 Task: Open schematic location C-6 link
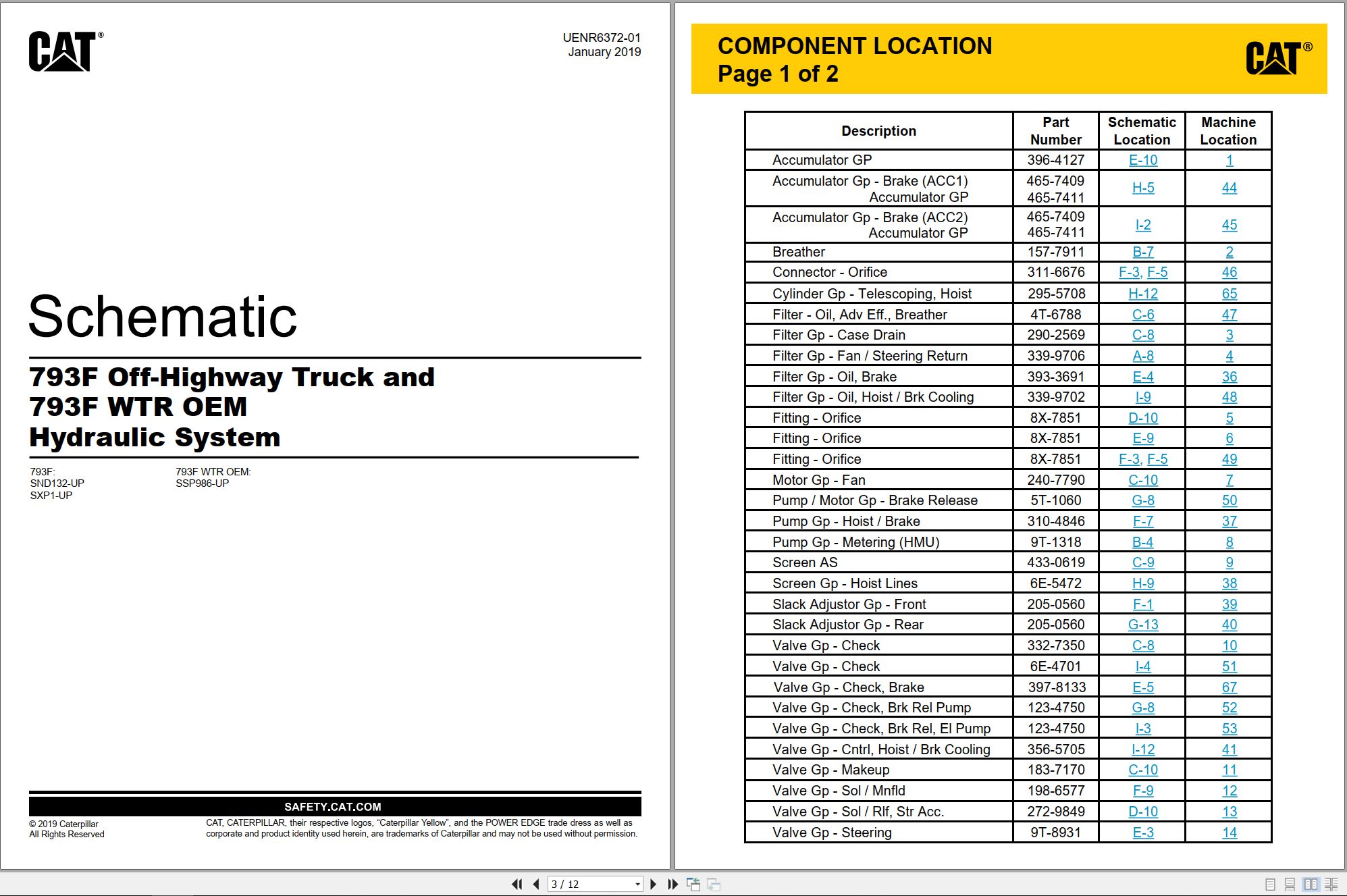click(x=1143, y=315)
